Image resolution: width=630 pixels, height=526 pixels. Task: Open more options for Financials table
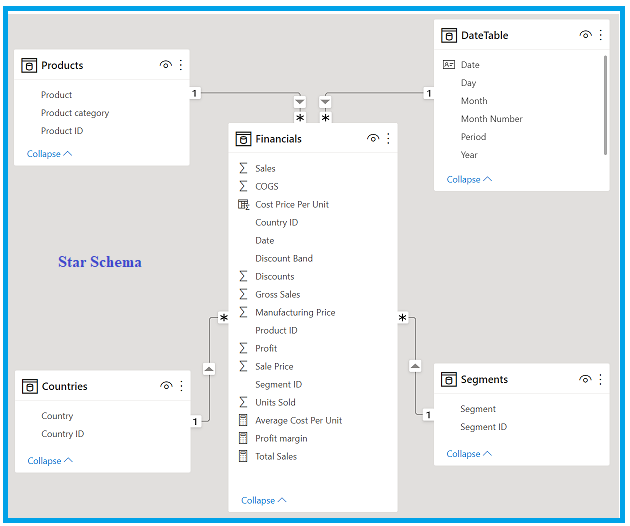pyautogui.click(x=388, y=139)
